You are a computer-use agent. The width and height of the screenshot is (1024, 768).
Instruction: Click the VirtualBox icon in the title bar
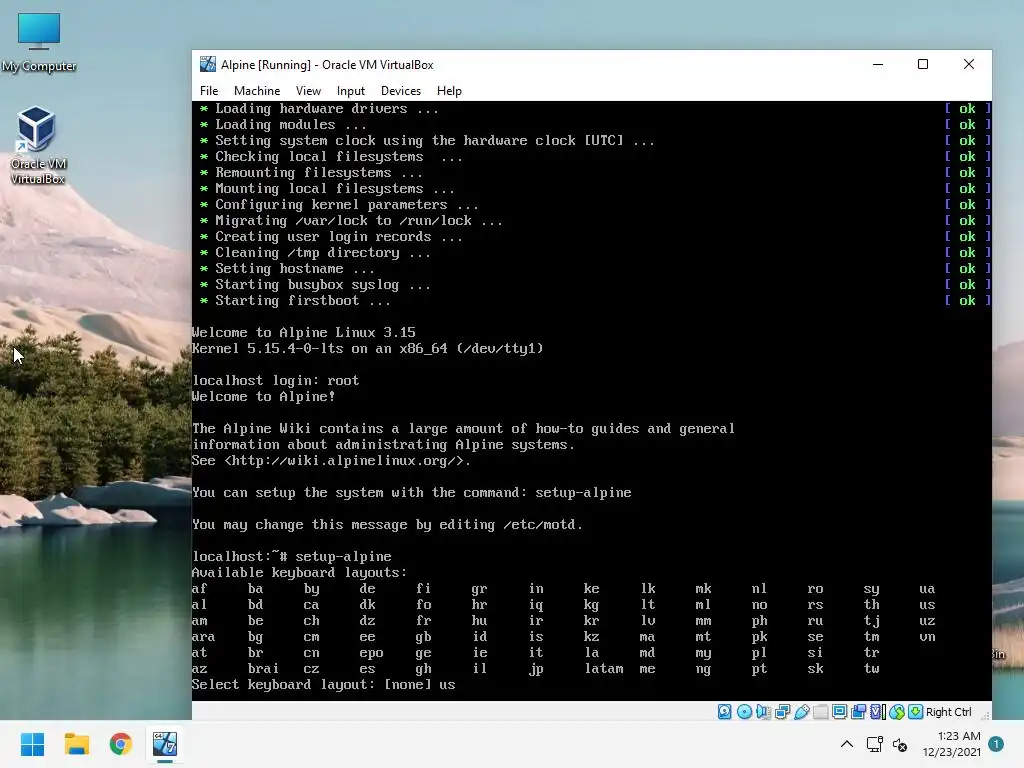(x=208, y=64)
